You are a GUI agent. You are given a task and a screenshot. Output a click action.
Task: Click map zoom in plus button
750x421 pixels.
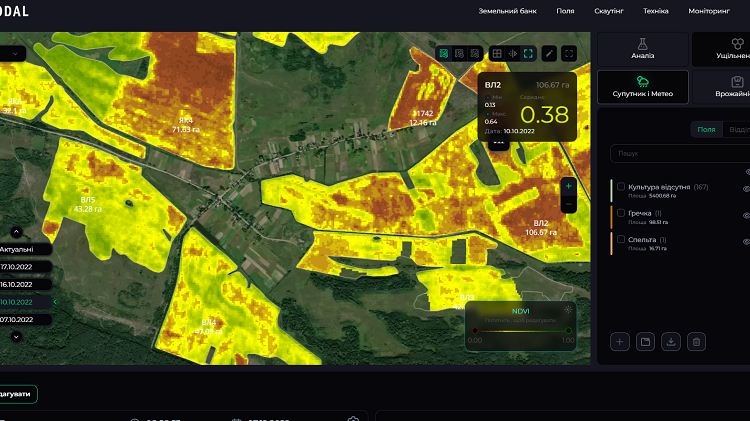point(568,186)
